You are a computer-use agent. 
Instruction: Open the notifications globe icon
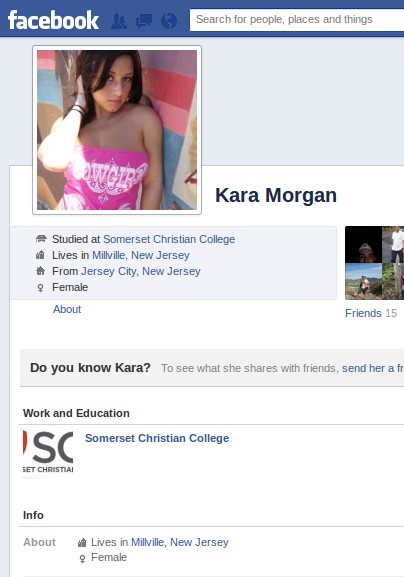point(169,21)
